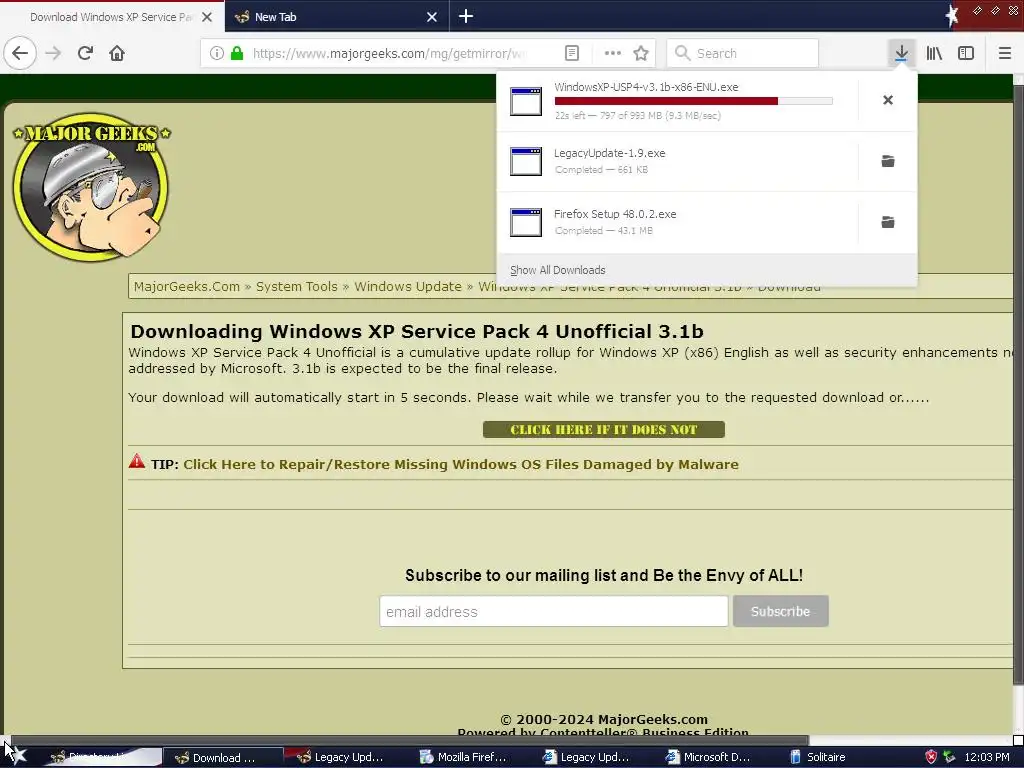The height and width of the screenshot is (768, 1024).
Task: Click the page horizontal scrollbar
Action: [409, 741]
